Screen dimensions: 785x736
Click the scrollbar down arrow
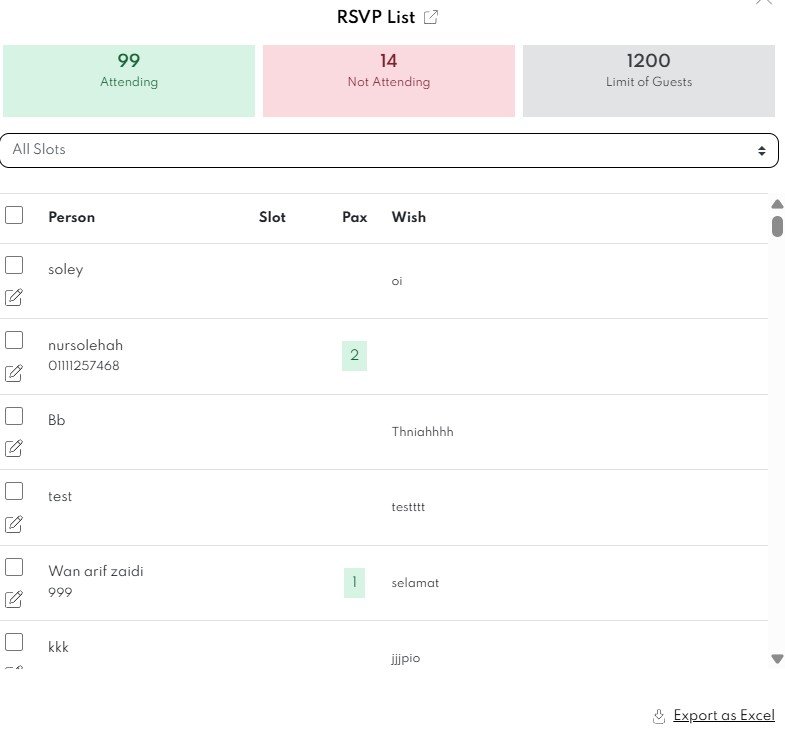click(777, 659)
